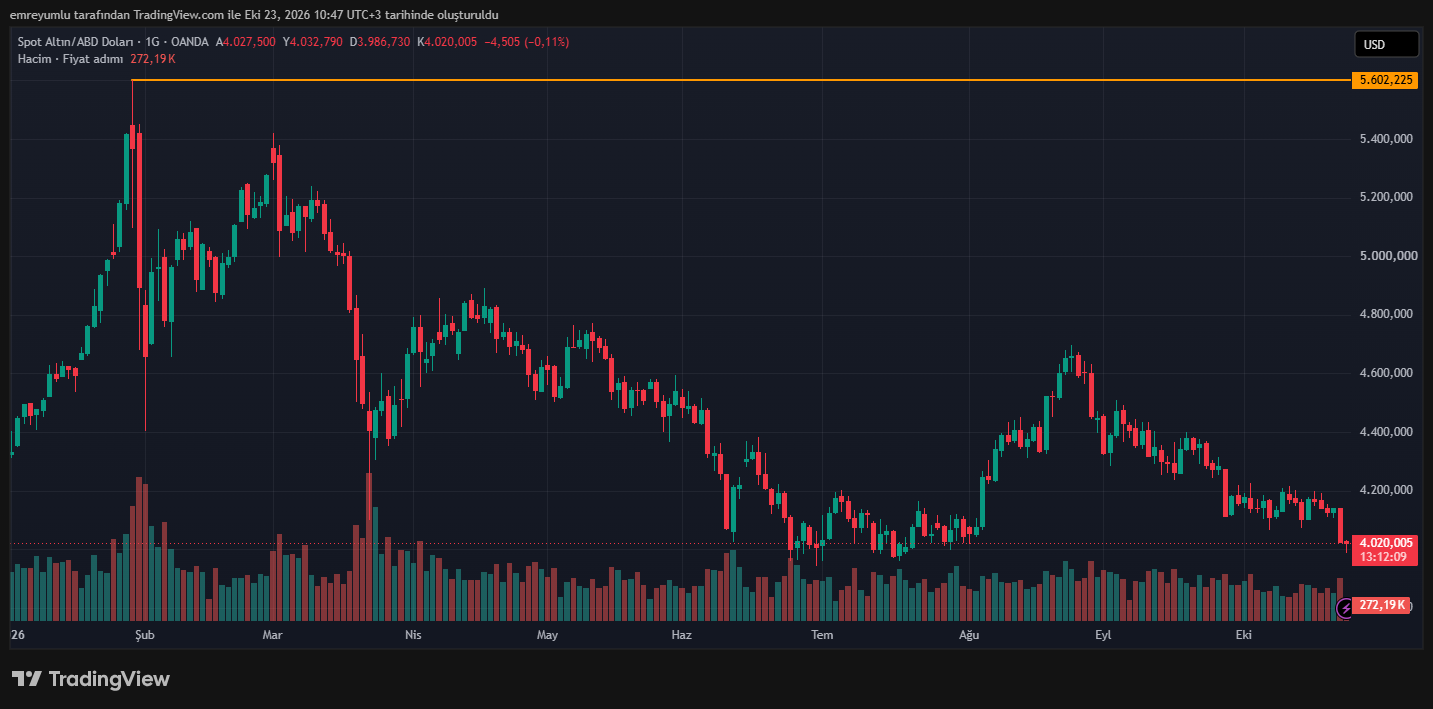Click the 'Hacim · Fiyat adımı' indicator label
Viewport: 1433px width, 709px height.
point(70,59)
